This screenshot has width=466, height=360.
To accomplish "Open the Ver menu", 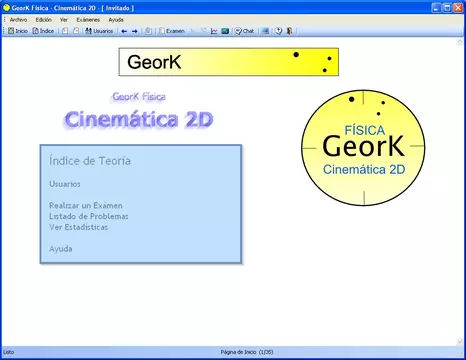I will (64, 20).
